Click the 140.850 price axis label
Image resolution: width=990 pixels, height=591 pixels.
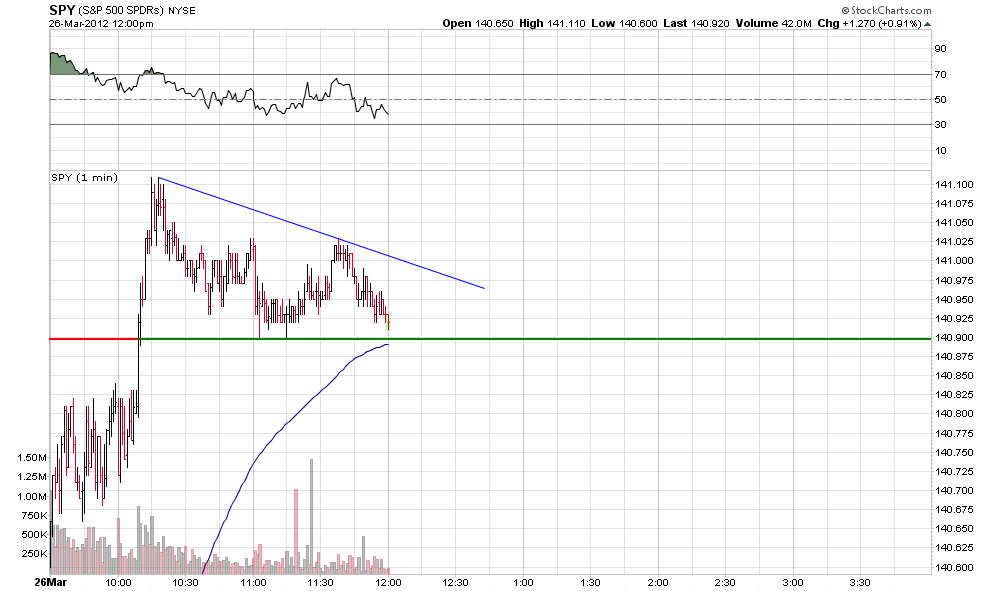954,376
